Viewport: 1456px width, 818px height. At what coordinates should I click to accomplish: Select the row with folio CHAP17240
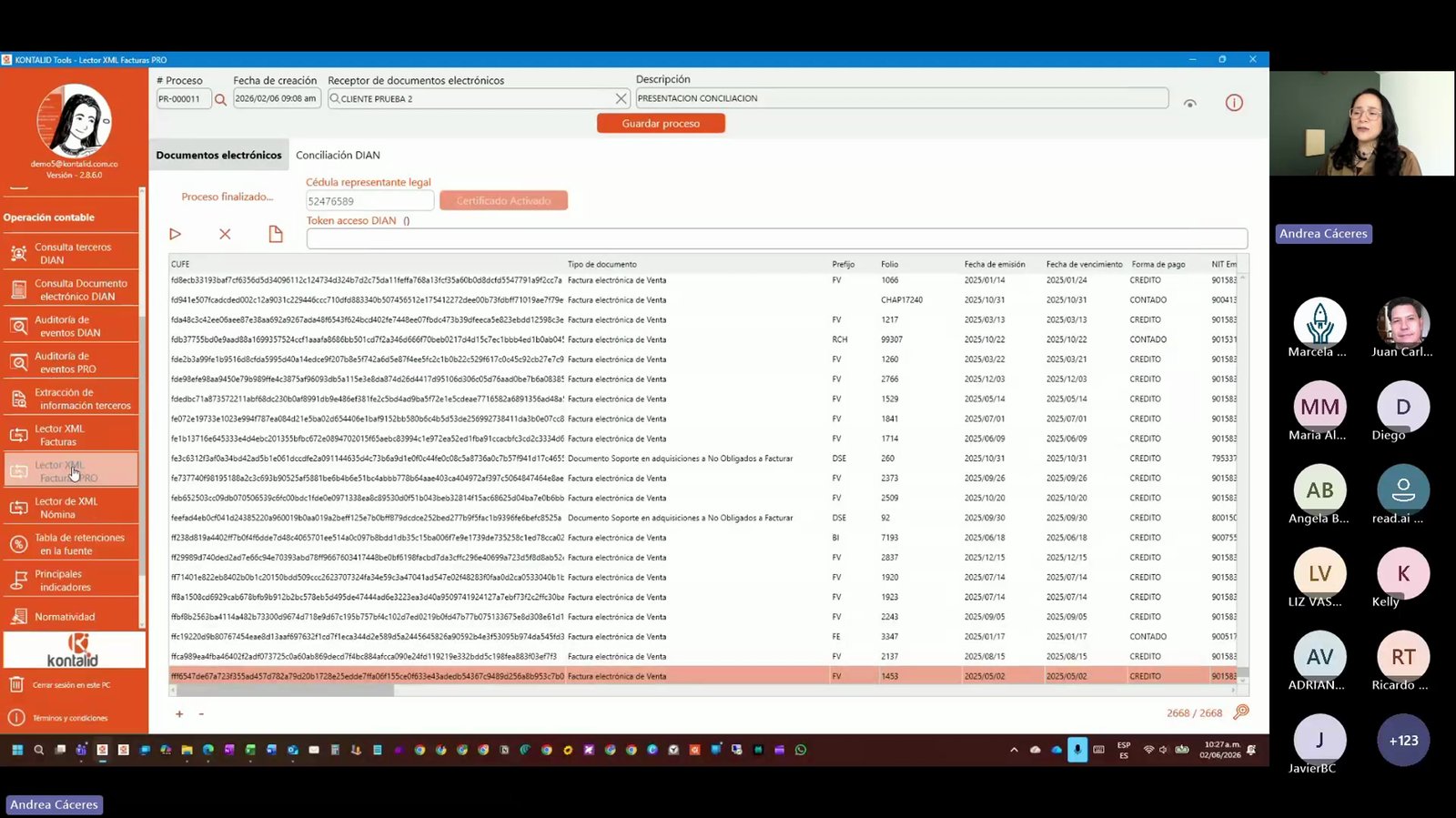[703, 300]
